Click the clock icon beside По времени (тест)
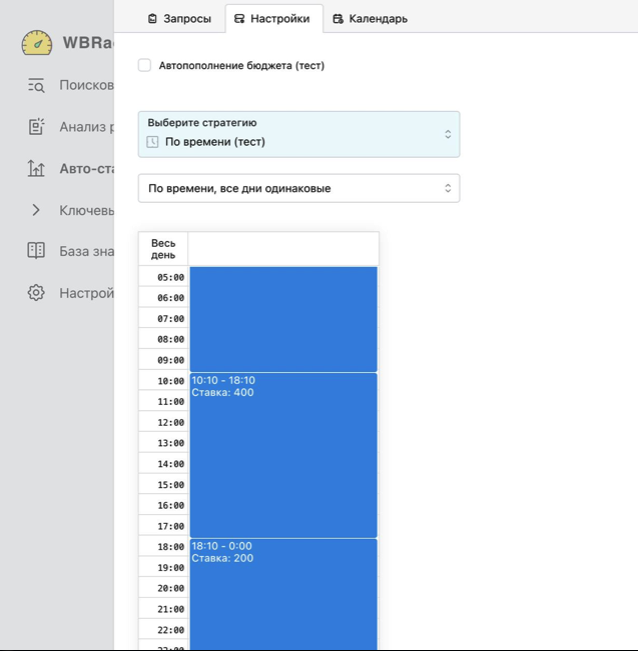This screenshot has height=651, width=638. [x=152, y=142]
